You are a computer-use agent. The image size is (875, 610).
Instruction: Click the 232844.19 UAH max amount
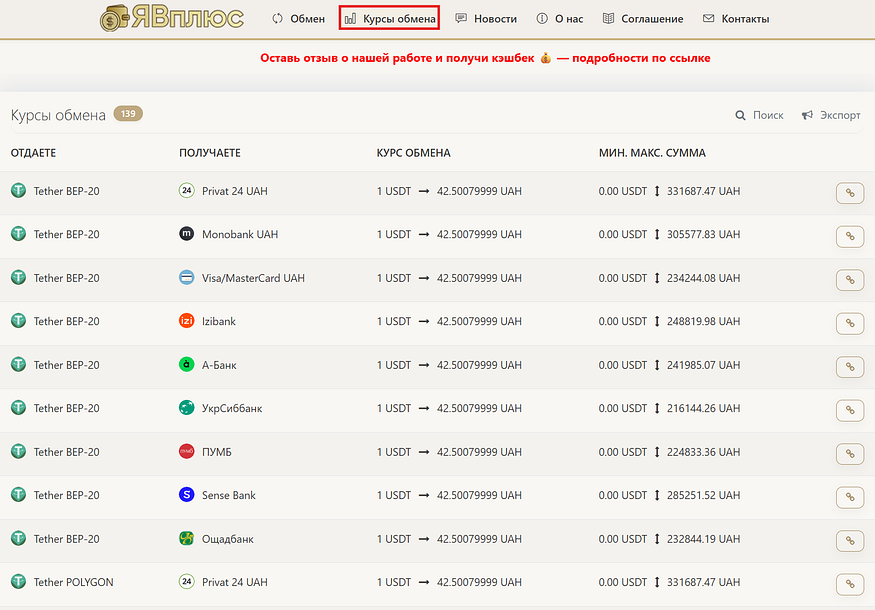click(x=704, y=539)
